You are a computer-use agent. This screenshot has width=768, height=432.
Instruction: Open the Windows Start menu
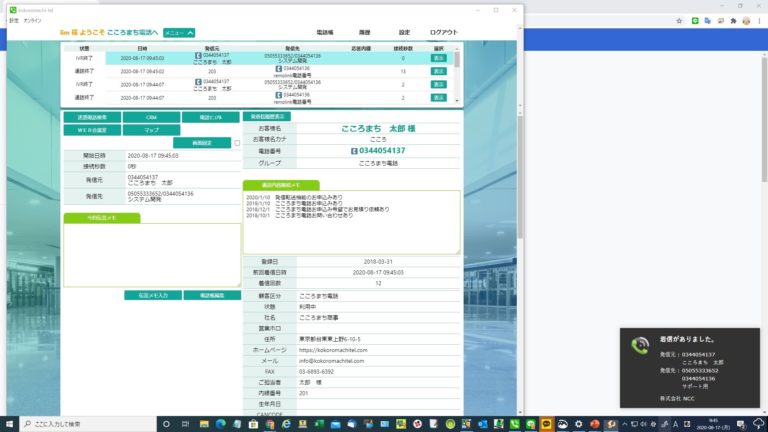tap(9, 424)
